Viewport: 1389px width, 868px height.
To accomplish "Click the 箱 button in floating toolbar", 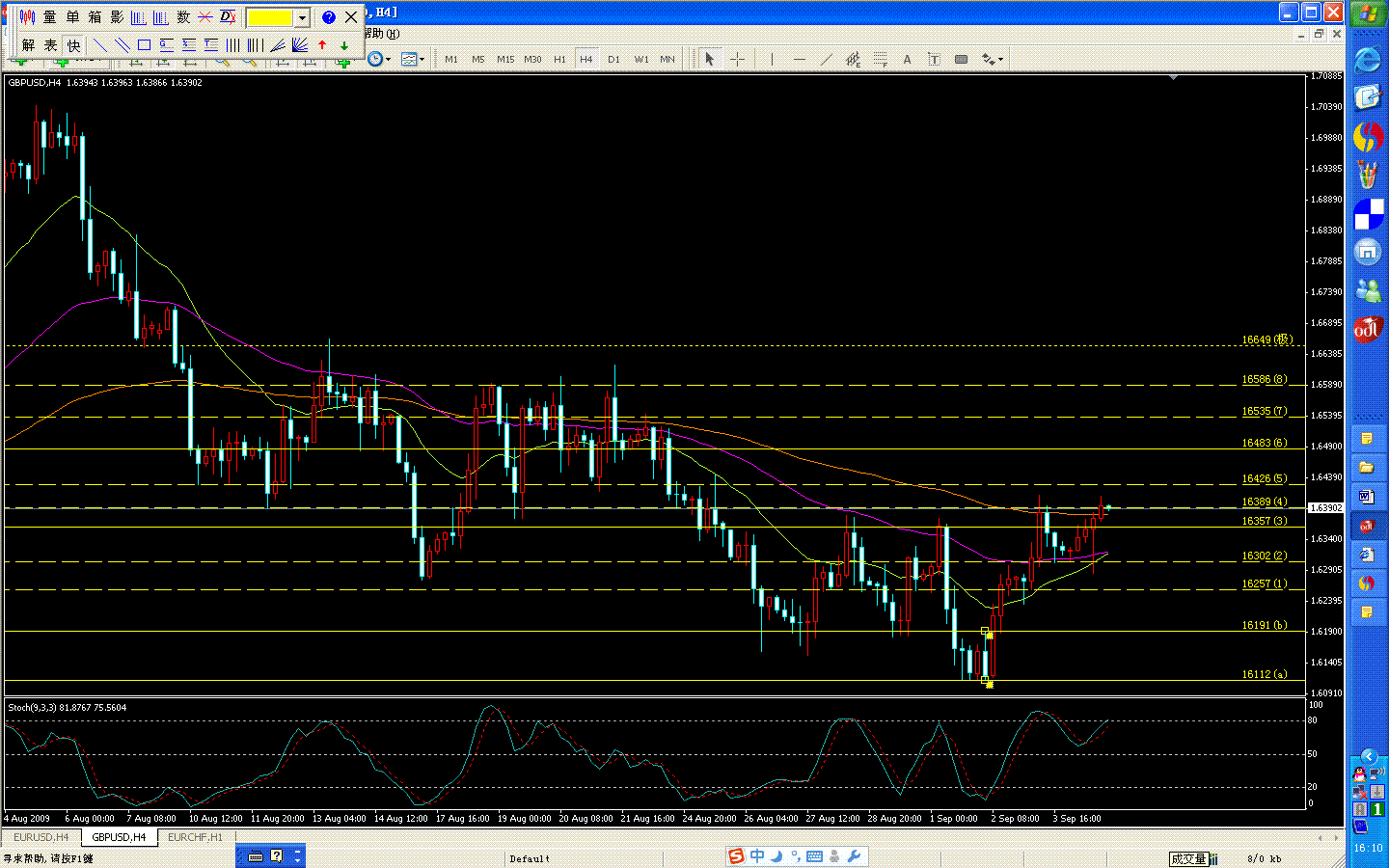I will pos(95,17).
